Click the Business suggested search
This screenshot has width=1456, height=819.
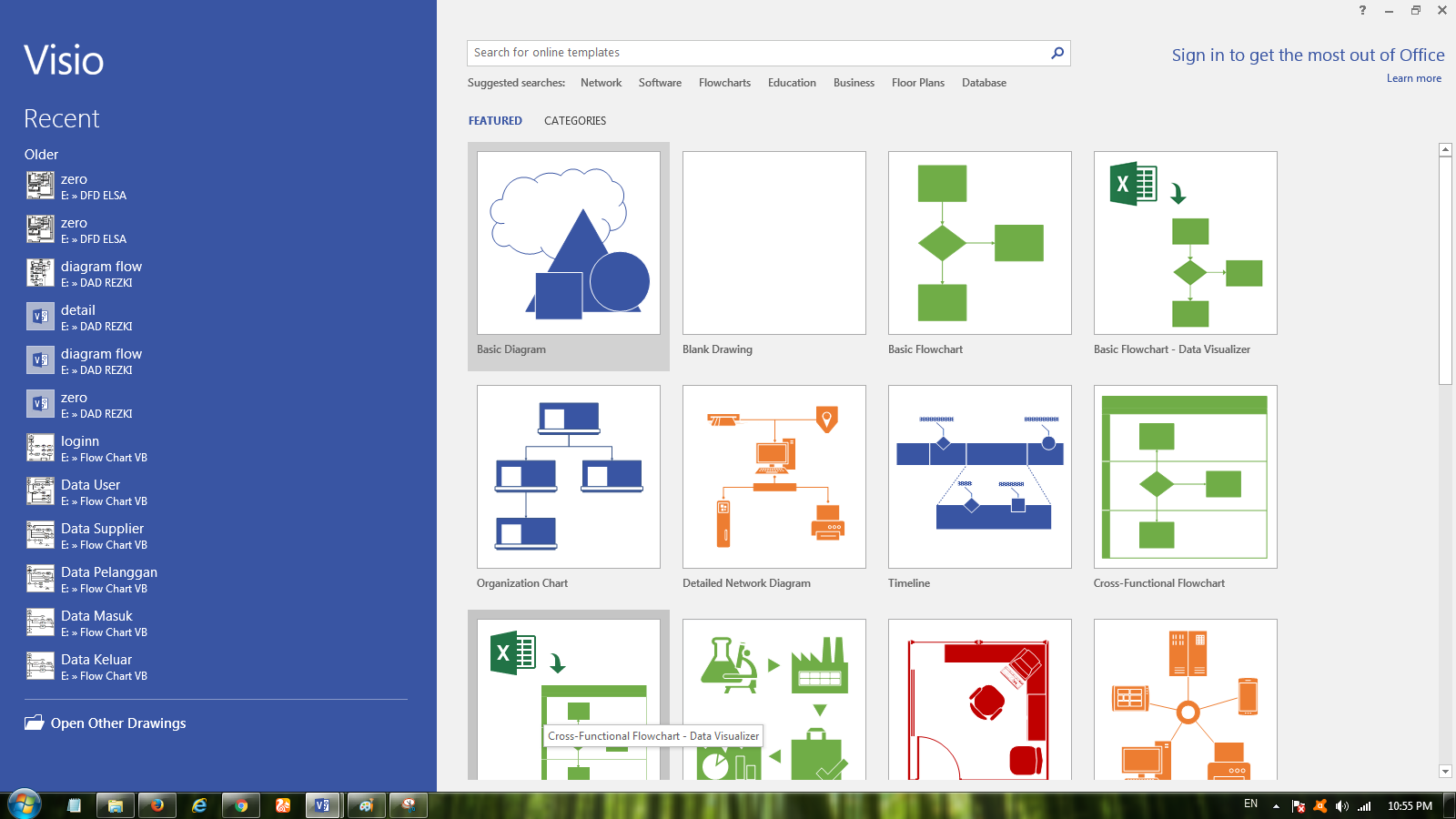pos(854,83)
